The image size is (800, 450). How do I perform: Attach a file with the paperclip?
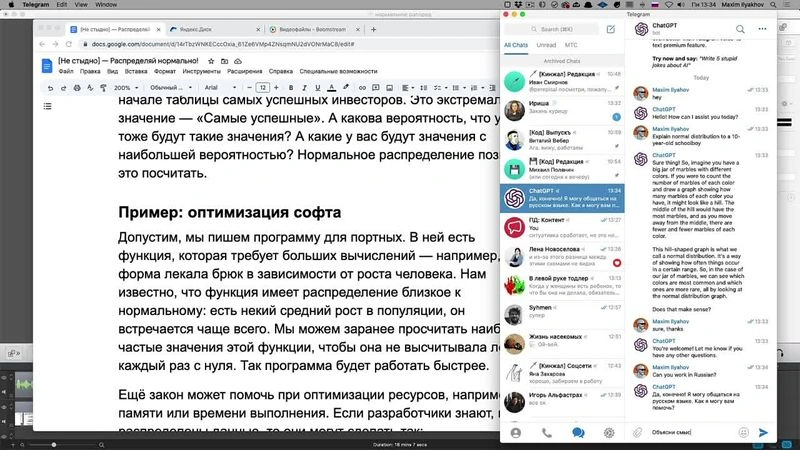(638, 432)
